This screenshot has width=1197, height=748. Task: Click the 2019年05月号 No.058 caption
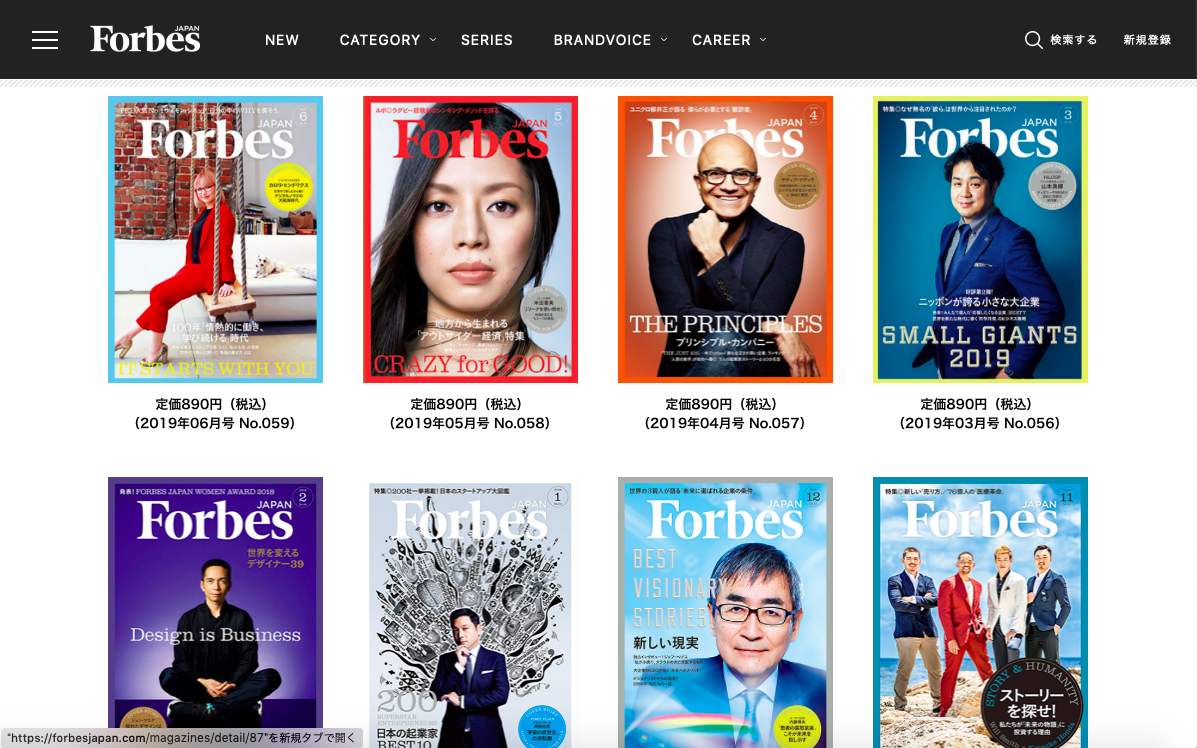(469, 423)
